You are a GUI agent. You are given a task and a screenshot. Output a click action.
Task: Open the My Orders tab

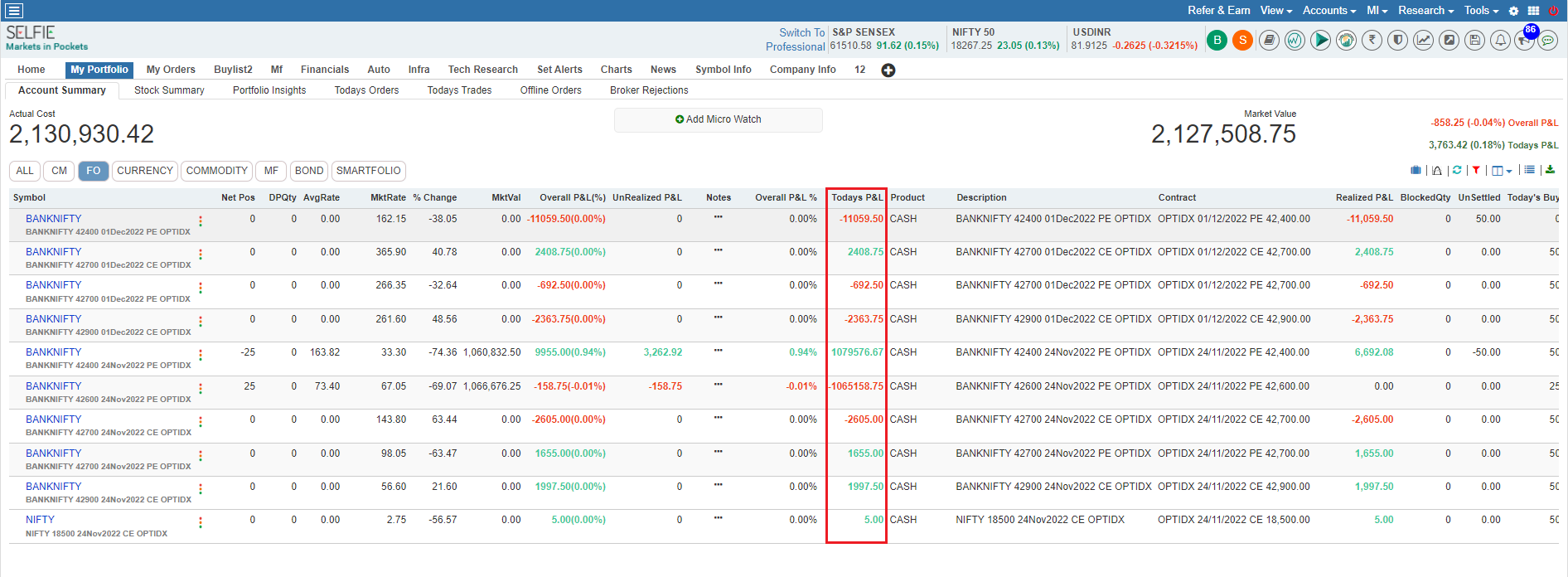click(171, 70)
